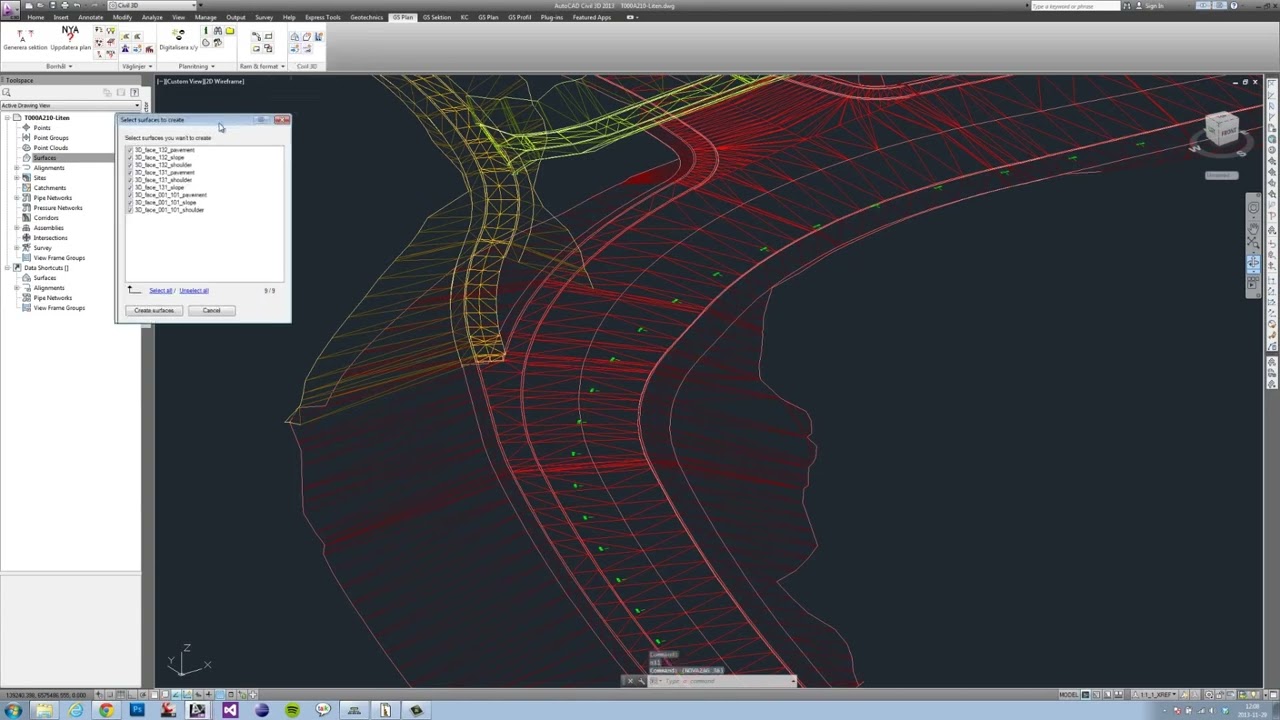
Task: Open Chrome from the Windows taskbar
Action: click(106, 710)
